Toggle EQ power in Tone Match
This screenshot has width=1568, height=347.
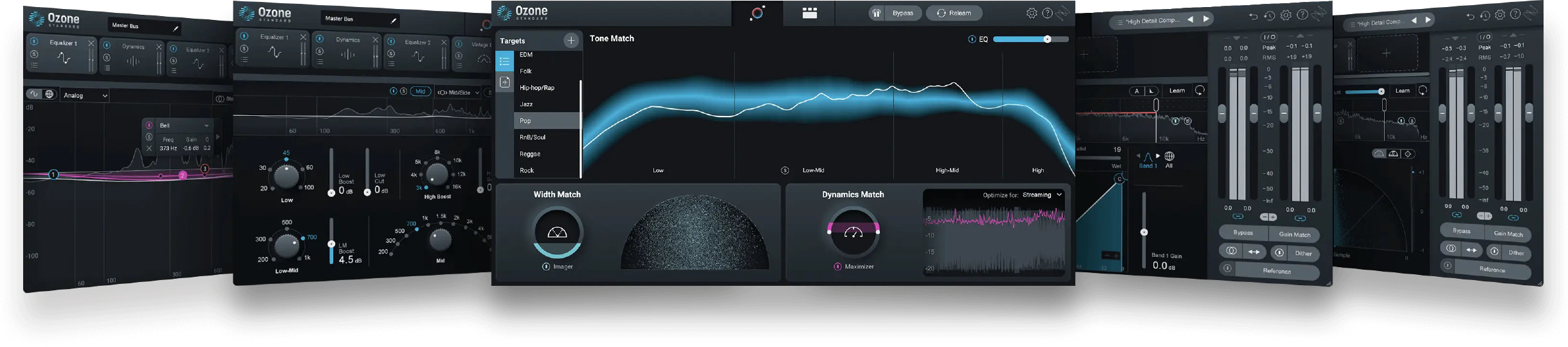coord(972,39)
